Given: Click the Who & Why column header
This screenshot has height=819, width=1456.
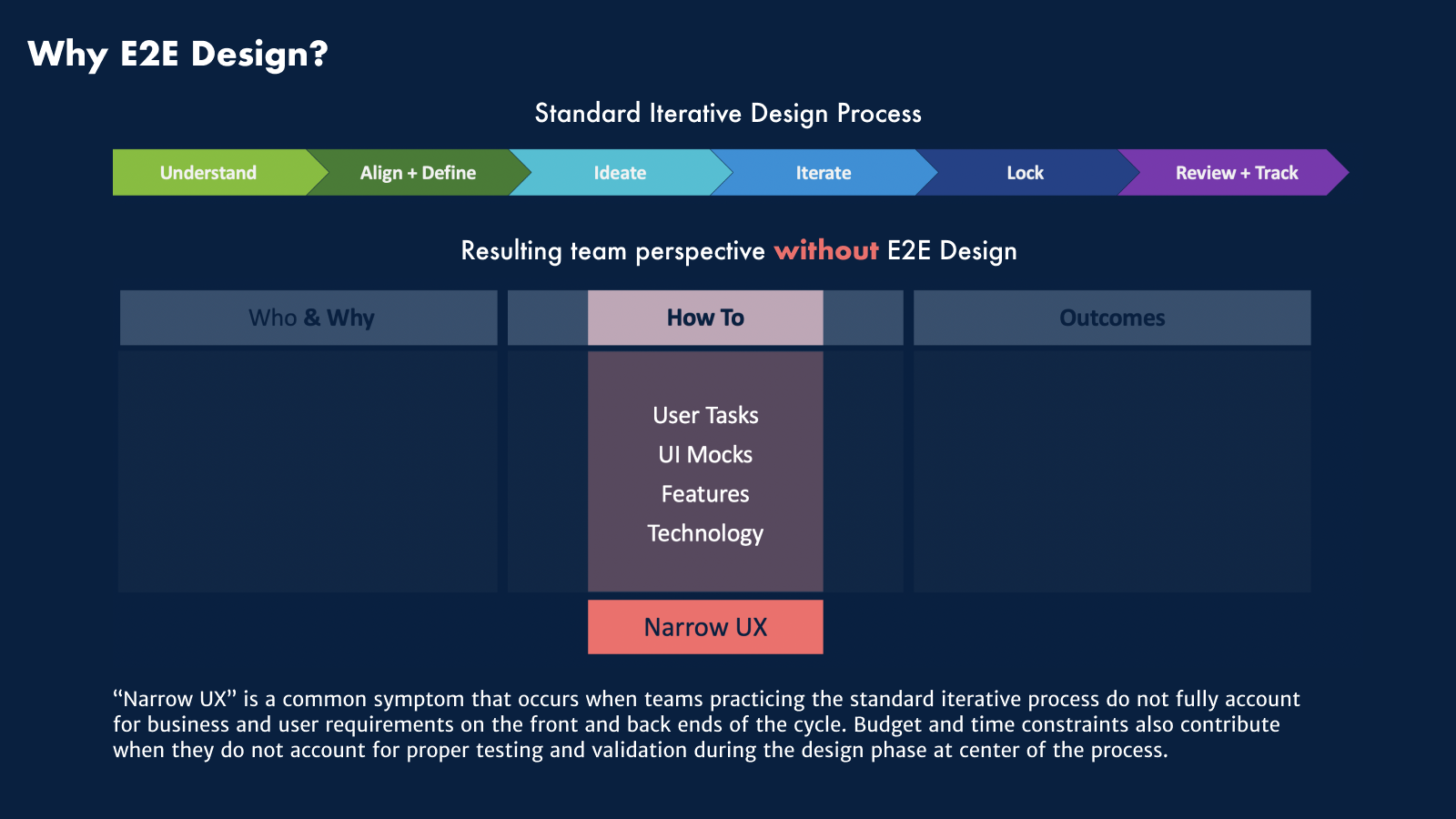Looking at the screenshot, I should point(309,318).
